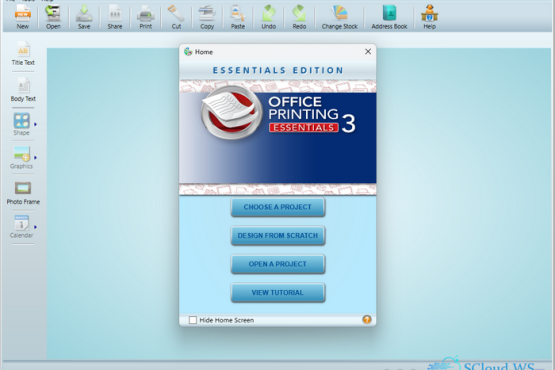Screen dimensions: 555x370
Task: Open a file with the Open icon
Action: [x=53, y=16]
